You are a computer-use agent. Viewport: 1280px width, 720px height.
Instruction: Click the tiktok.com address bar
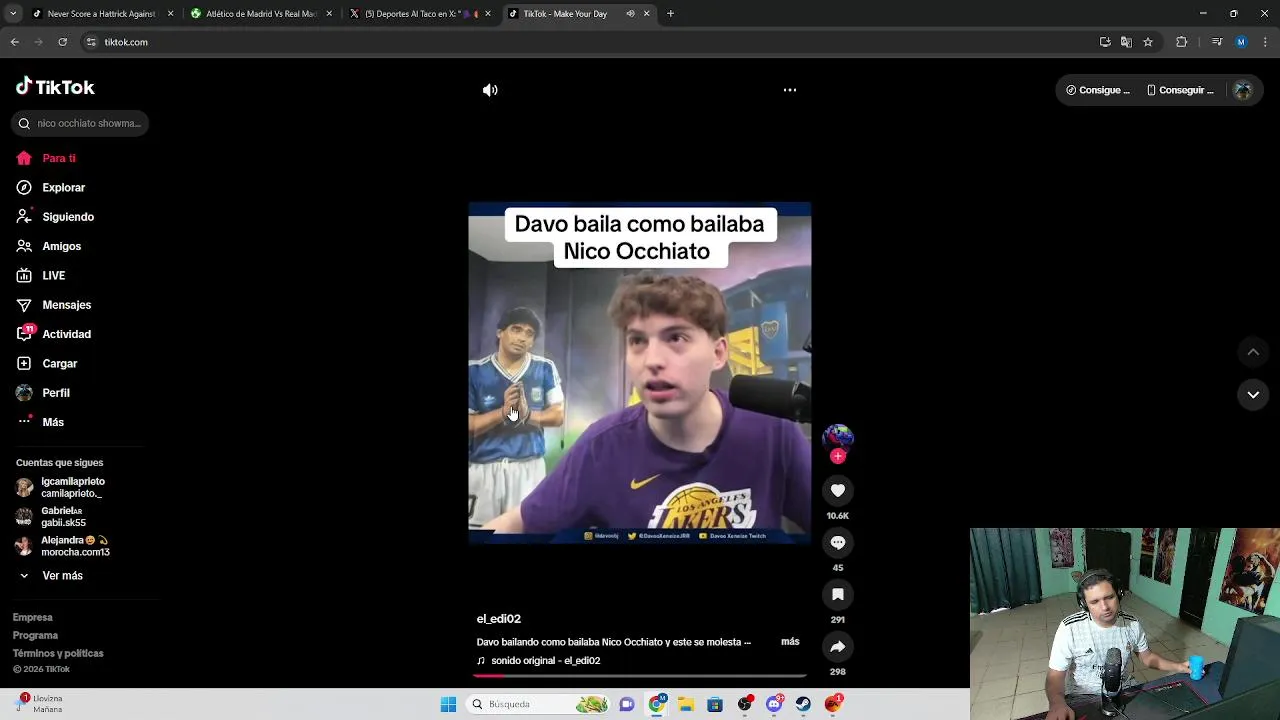point(590,42)
